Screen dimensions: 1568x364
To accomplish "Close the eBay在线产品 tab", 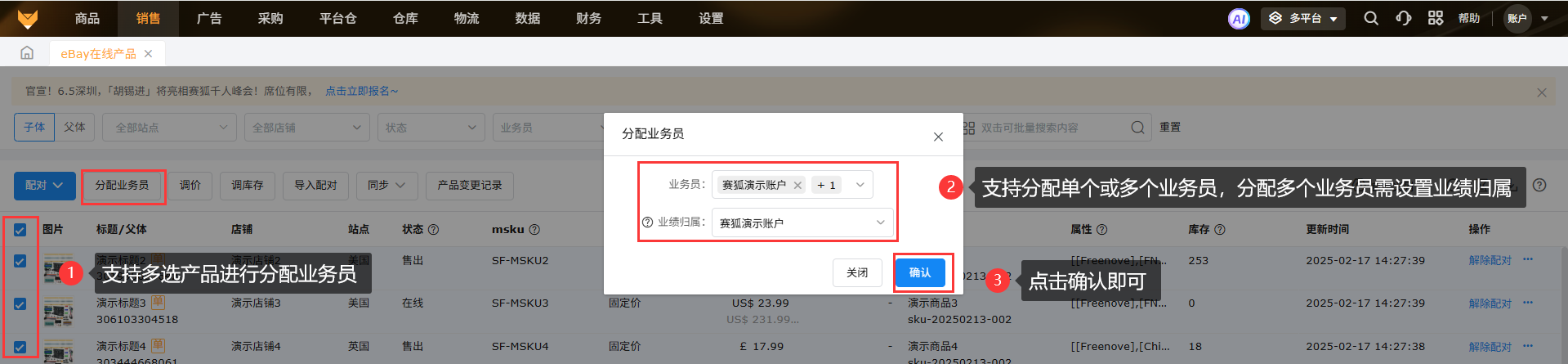I will click(148, 54).
